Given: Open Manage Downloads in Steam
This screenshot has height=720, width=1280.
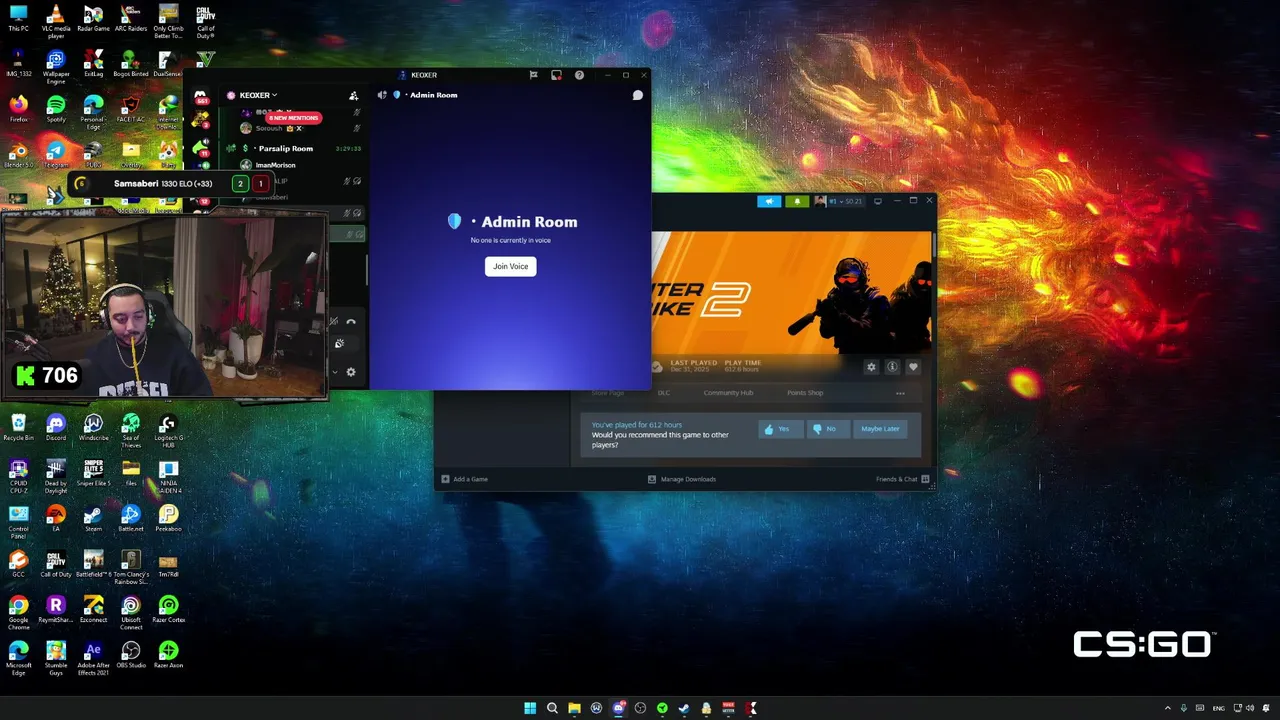Looking at the screenshot, I should click(x=682, y=479).
